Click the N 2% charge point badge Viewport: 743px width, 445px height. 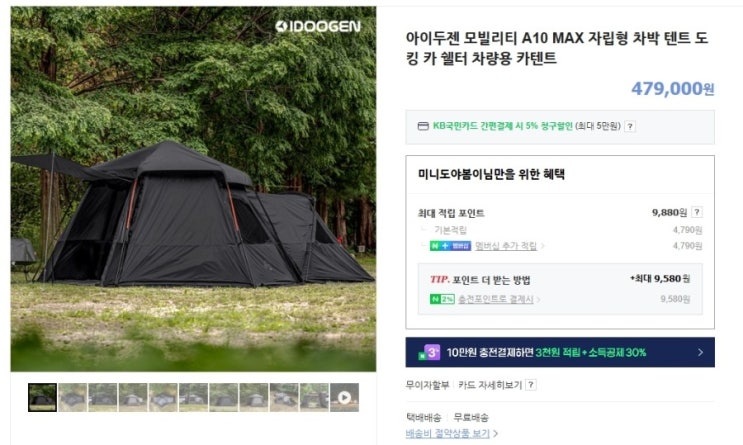point(442,299)
